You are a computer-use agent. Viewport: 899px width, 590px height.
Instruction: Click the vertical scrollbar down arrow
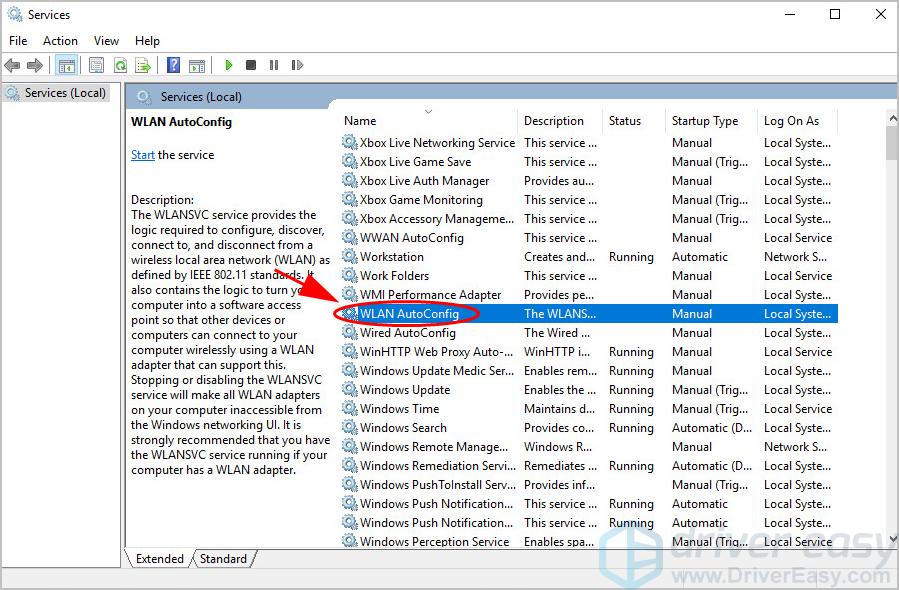891,538
